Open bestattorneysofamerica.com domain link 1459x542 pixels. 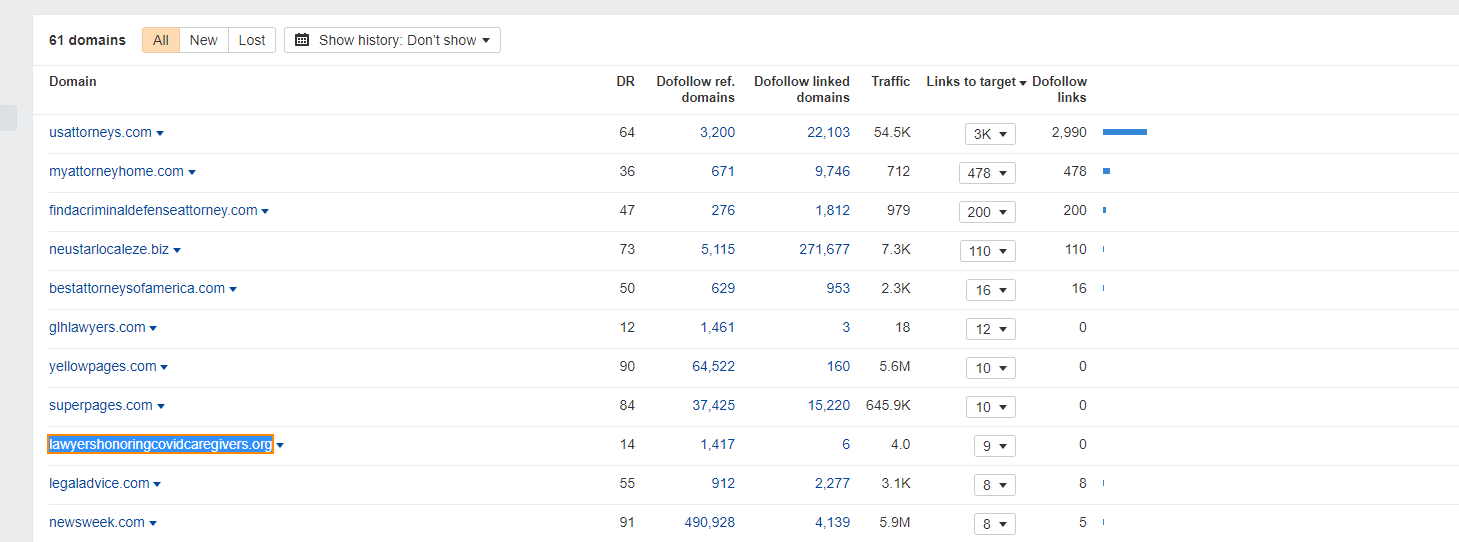click(x=137, y=288)
